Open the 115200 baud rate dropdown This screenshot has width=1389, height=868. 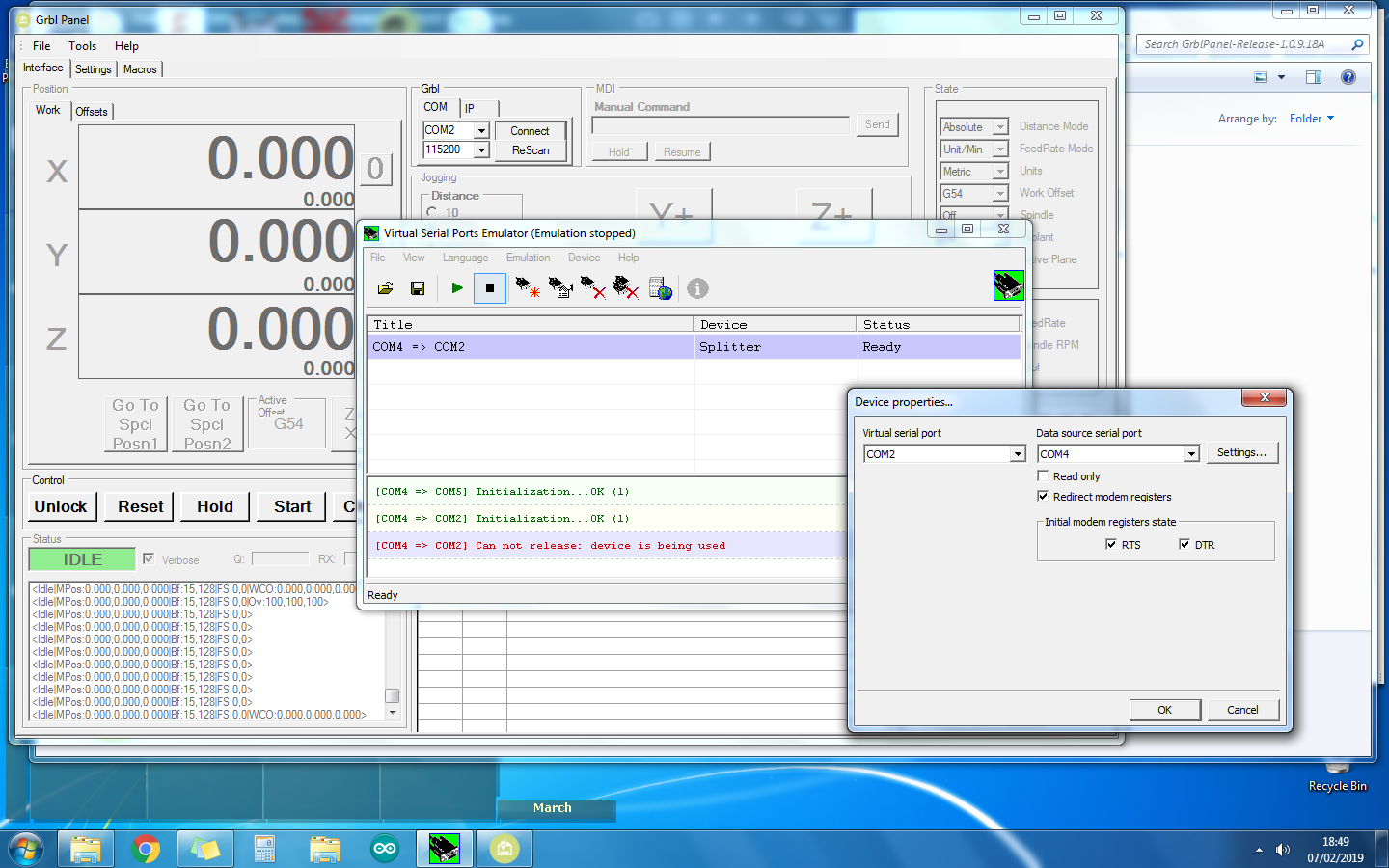[x=481, y=149]
